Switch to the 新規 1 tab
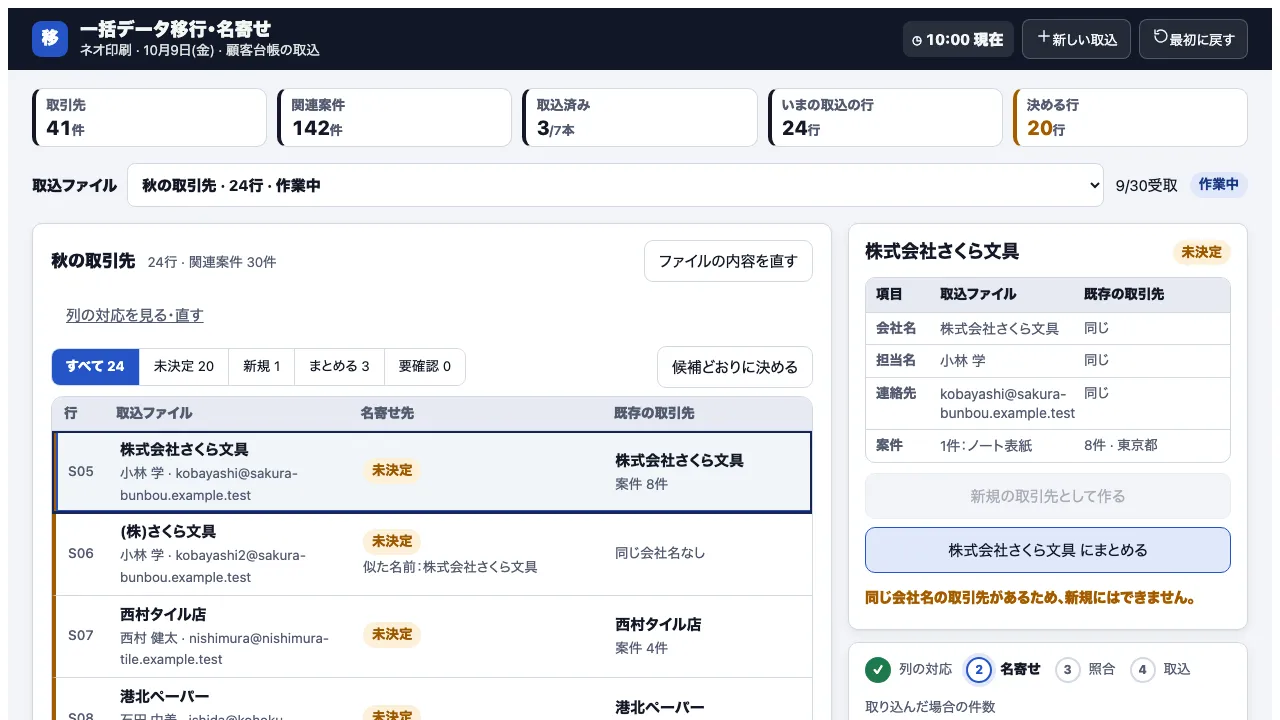This screenshot has height=720, width=1280. 262,366
